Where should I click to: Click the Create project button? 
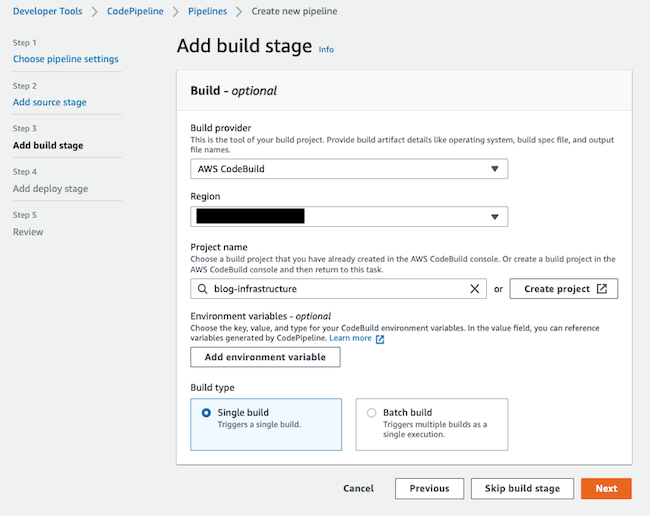click(x=564, y=289)
